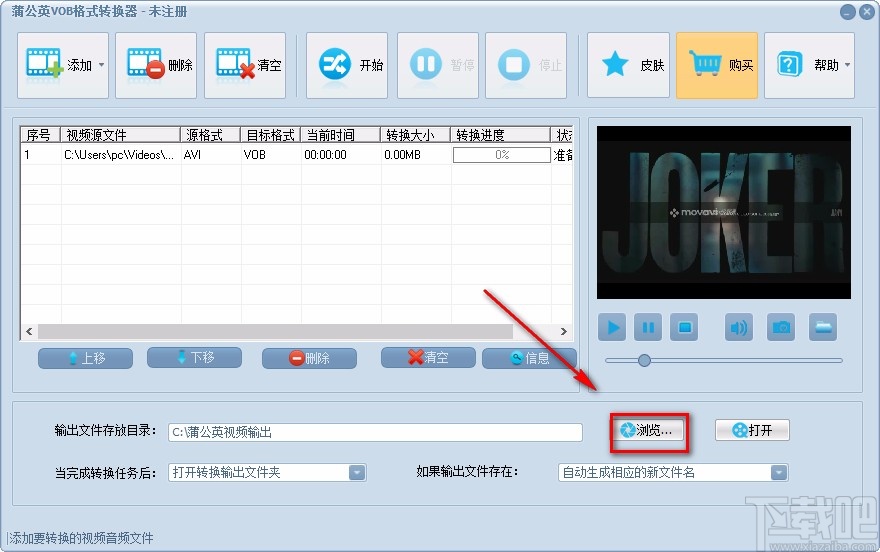Take a snapshot with the camera icon
Screen dimensions: 880x552
tap(781, 327)
